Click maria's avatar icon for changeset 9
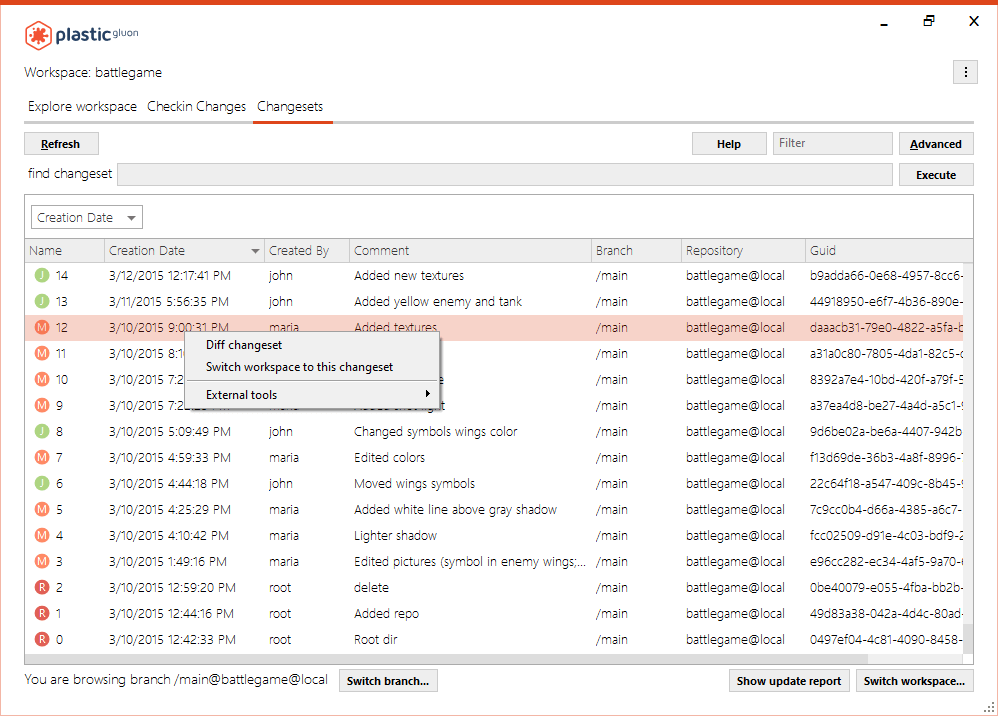The height and width of the screenshot is (716, 998). click(x=42, y=405)
